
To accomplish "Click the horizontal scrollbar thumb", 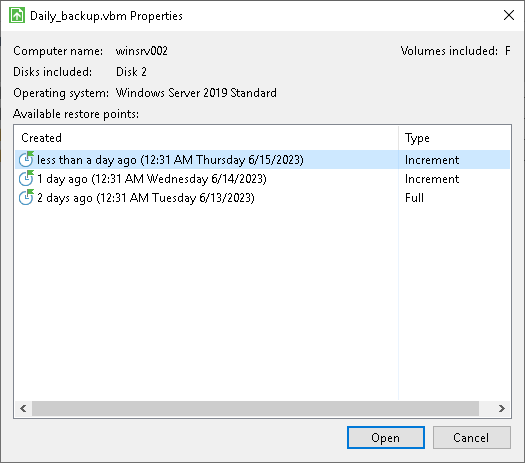I will 255,408.
